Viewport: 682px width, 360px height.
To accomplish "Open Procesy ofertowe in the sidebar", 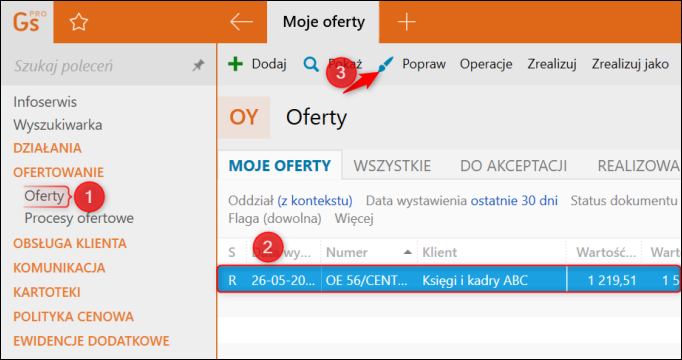I will point(79,218).
